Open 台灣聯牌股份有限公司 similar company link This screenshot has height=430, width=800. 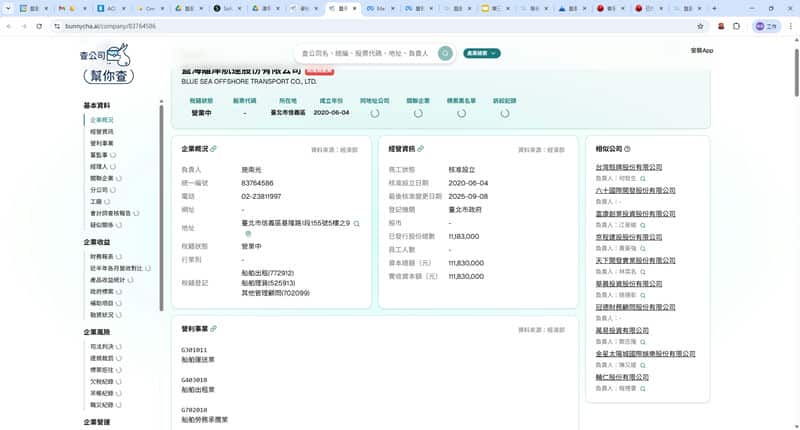pos(635,167)
